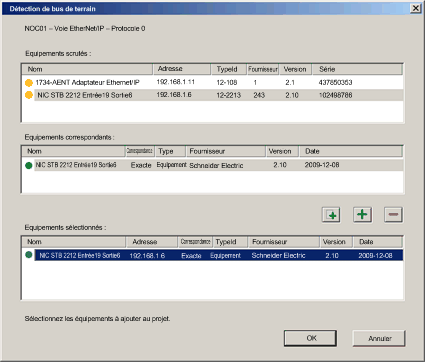Click green dot in matching equipment list
The height and width of the screenshot is (363, 426).
[29, 165]
